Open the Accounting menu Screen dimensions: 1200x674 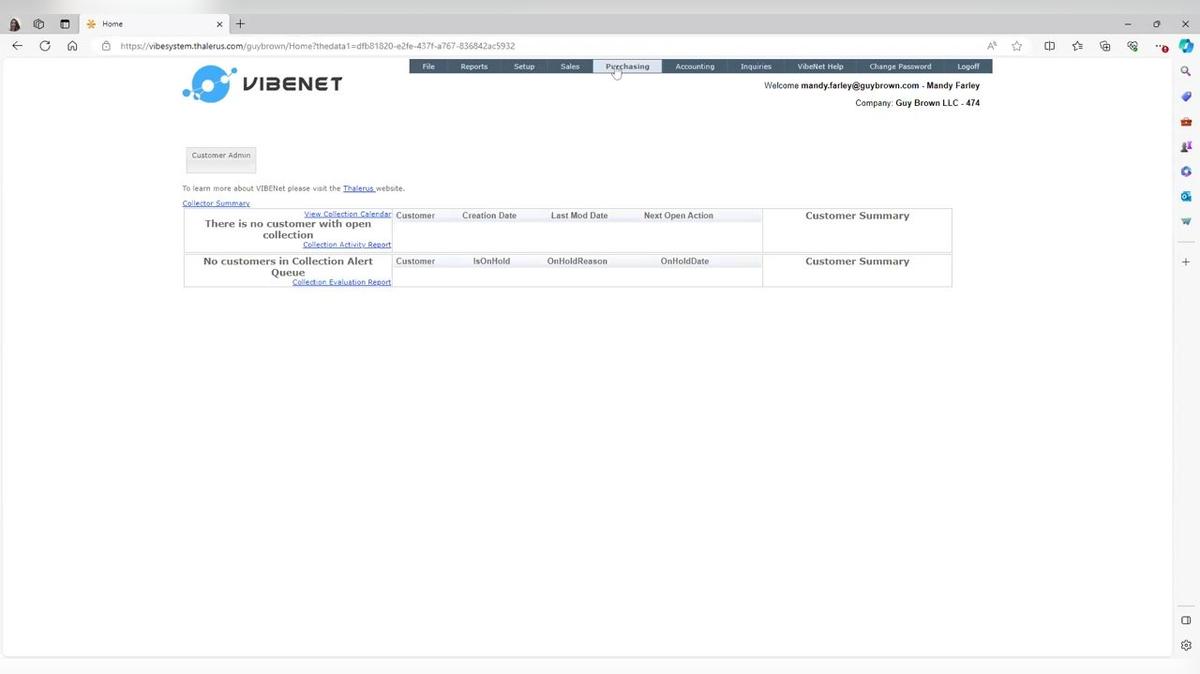click(695, 67)
